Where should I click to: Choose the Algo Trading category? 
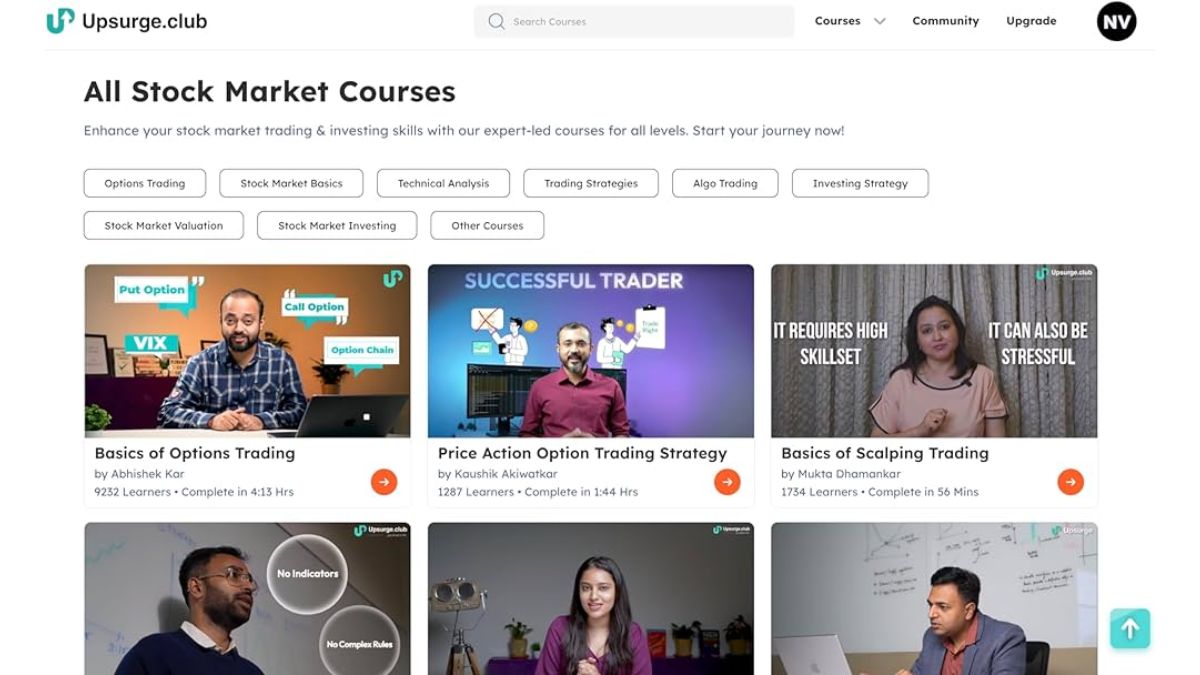pyautogui.click(x=725, y=183)
